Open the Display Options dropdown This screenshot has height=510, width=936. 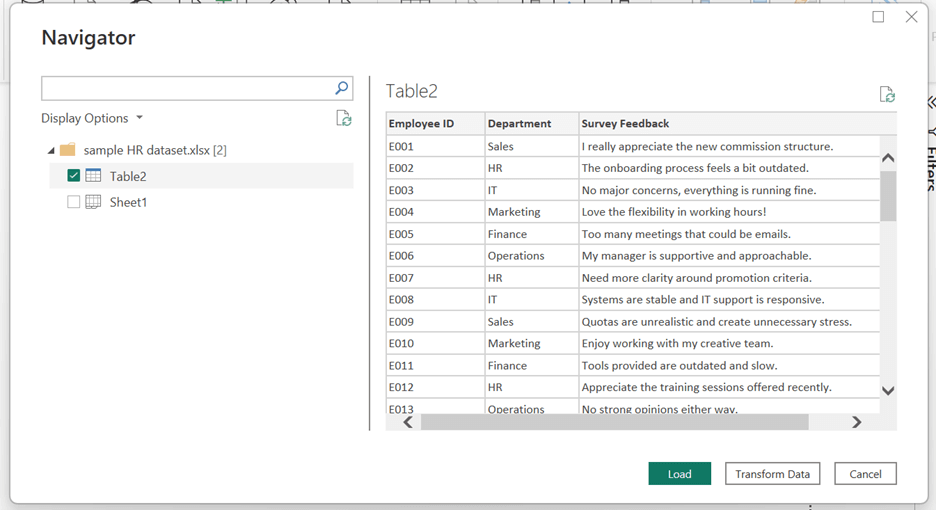(92, 118)
